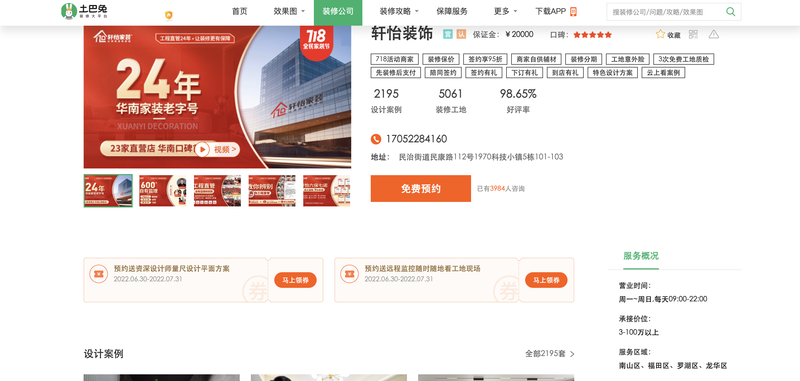
Task: Switch to the 服务概况 tab
Action: click(641, 256)
